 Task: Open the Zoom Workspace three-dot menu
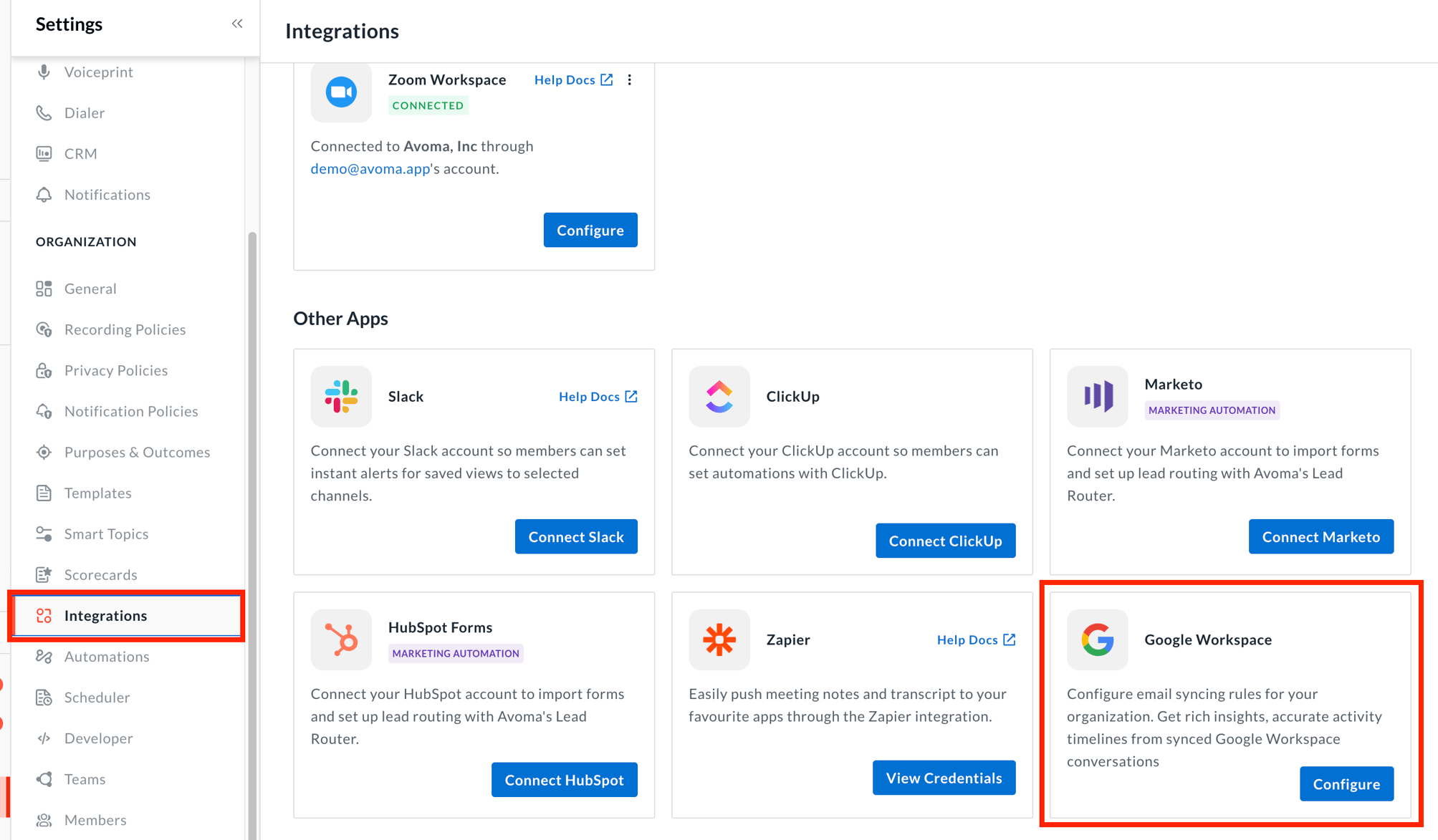pos(630,79)
